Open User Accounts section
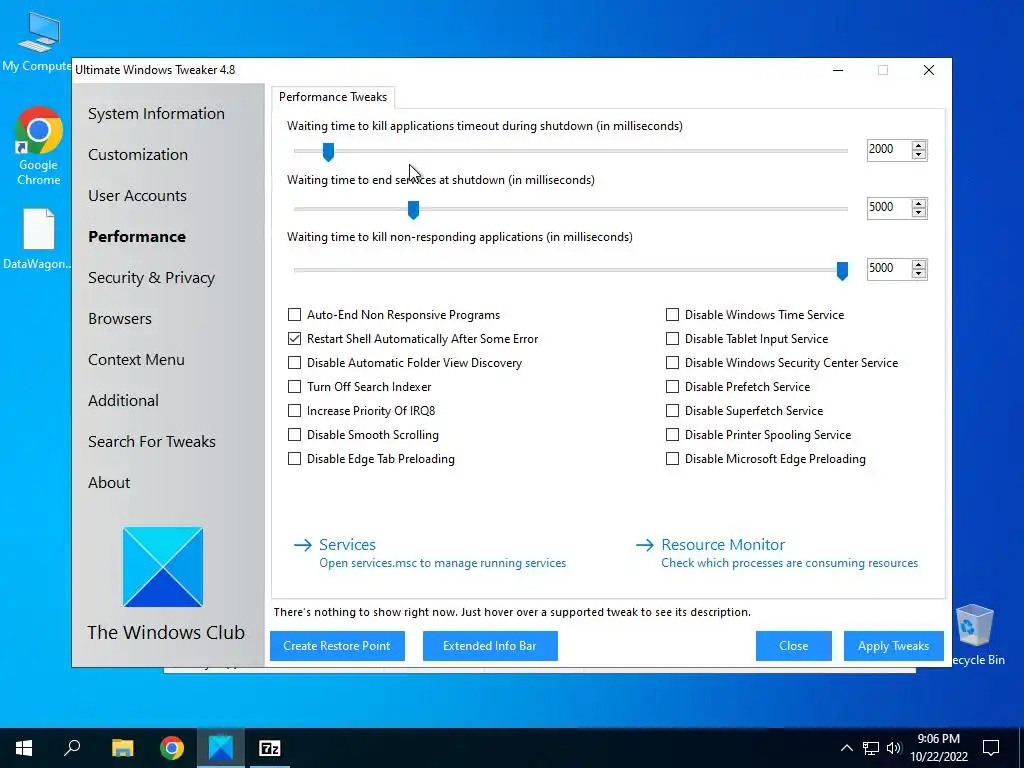 click(x=137, y=196)
